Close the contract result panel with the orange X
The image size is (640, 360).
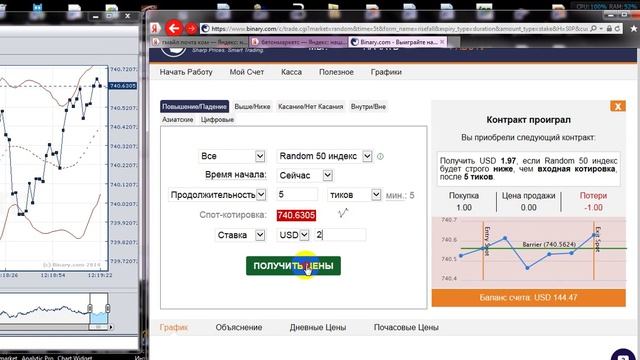pos(618,106)
